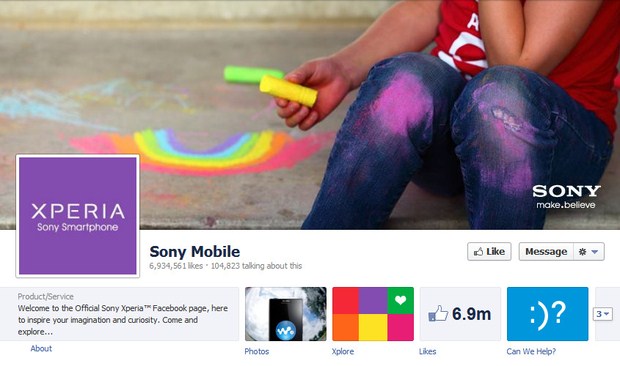Viewport: 620px width, 366px height.
Task: Open the Photos label link
Action: point(257,351)
